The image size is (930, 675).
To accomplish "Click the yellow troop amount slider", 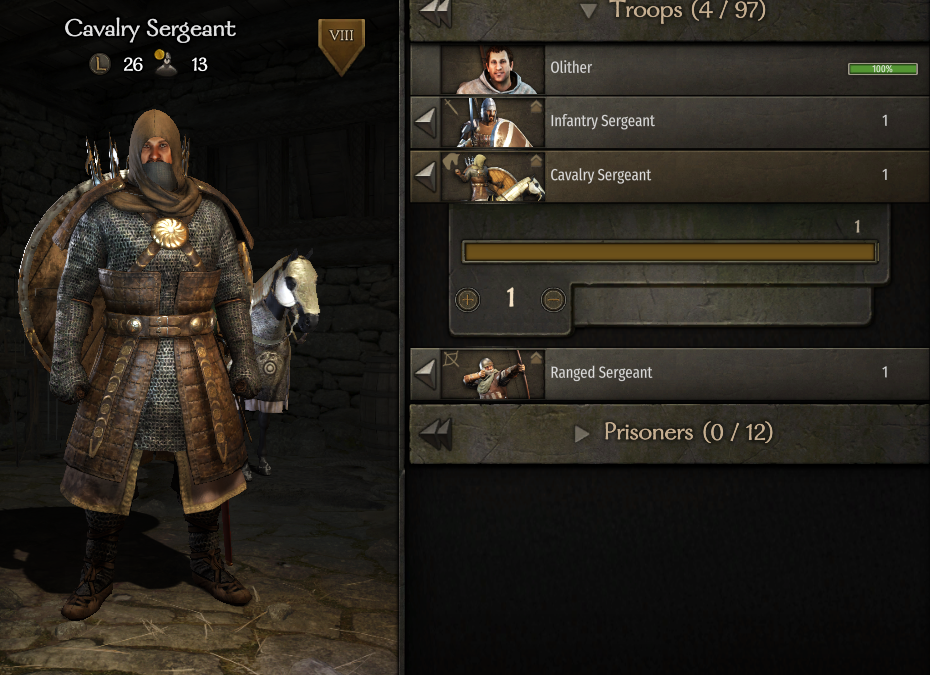I will 670,252.
